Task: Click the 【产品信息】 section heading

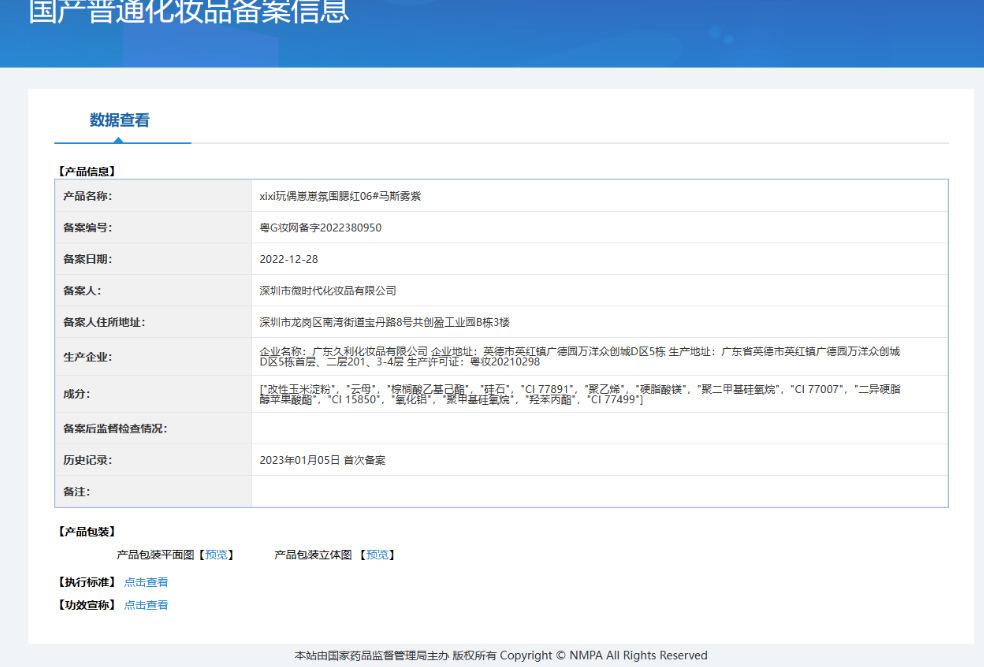Action: point(87,171)
